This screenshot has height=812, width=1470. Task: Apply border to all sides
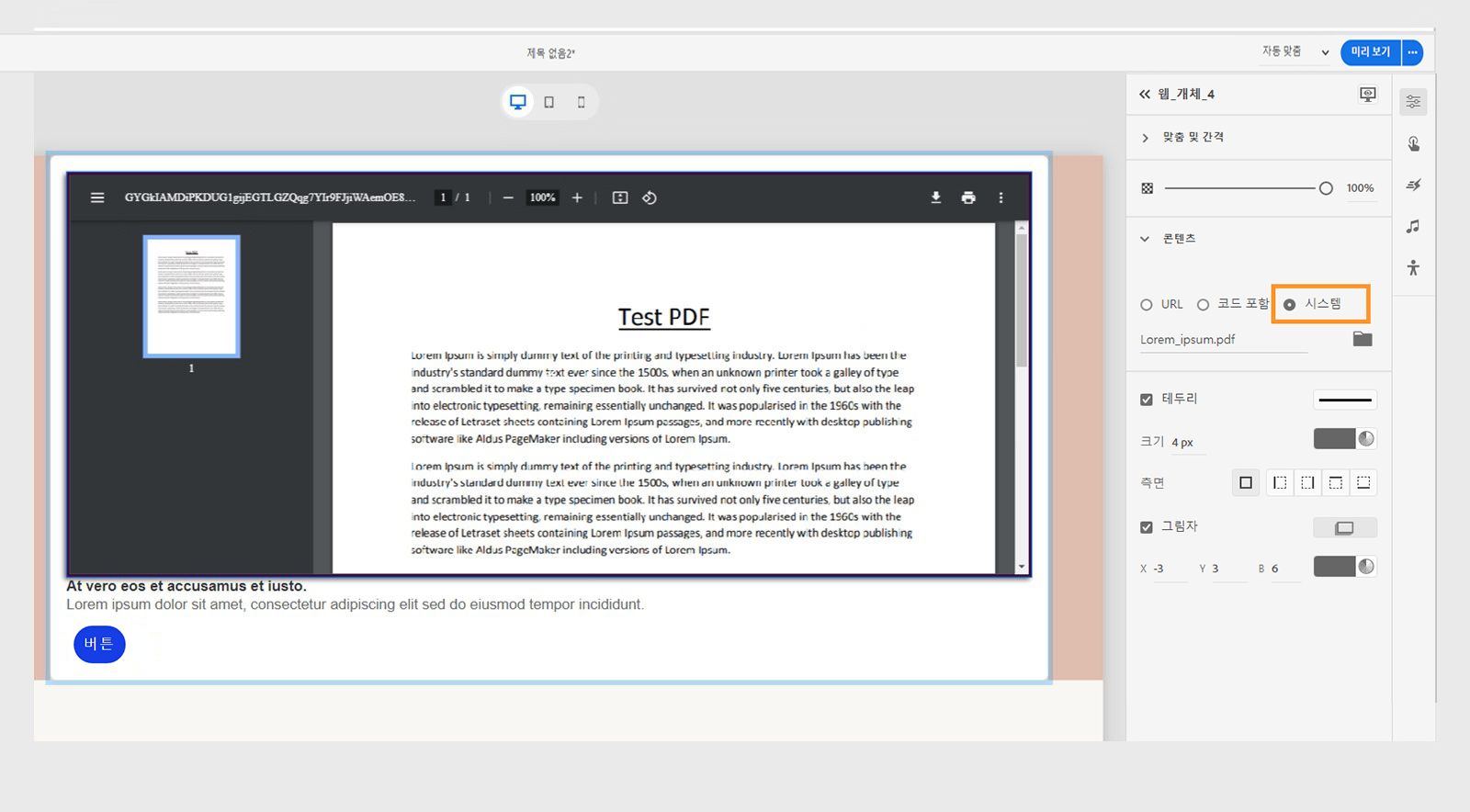1246,482
